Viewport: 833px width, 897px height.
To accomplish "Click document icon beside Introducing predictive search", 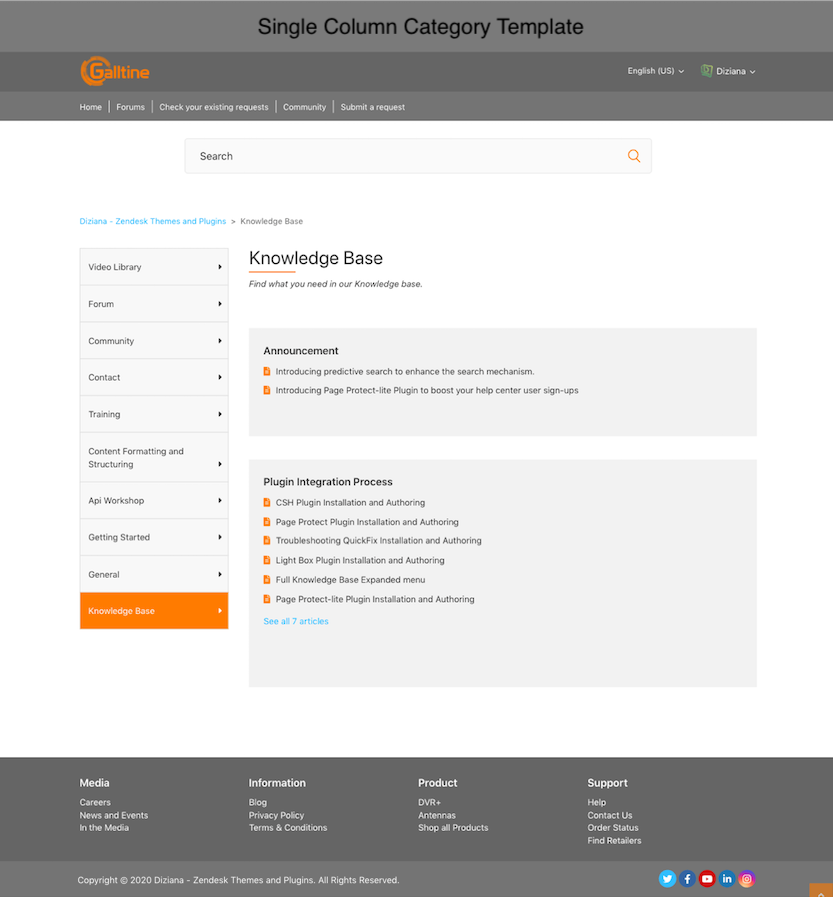I will [x=267, y=371].
